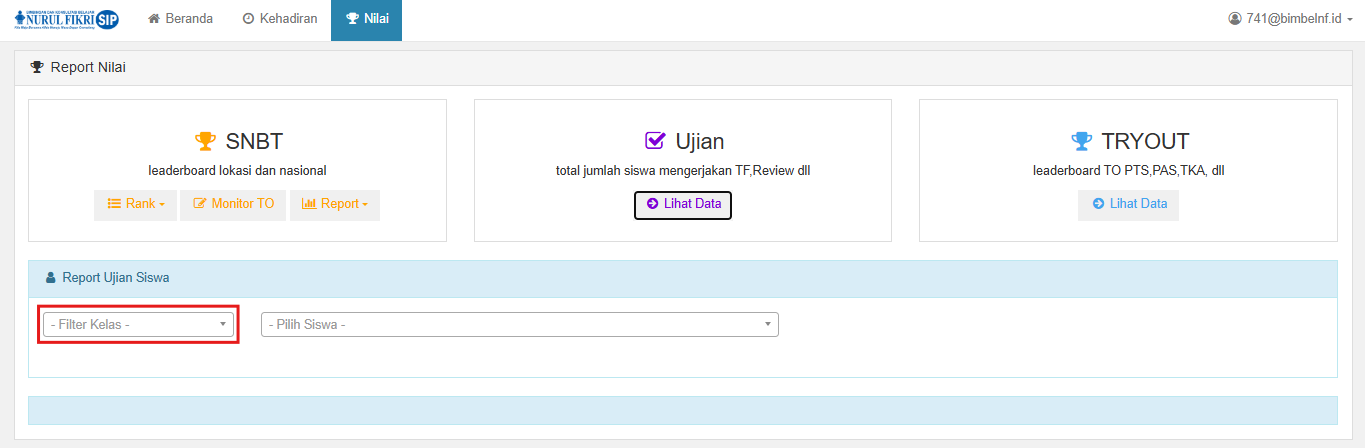Click the Monitor TO button

click(x=233, y=204)
